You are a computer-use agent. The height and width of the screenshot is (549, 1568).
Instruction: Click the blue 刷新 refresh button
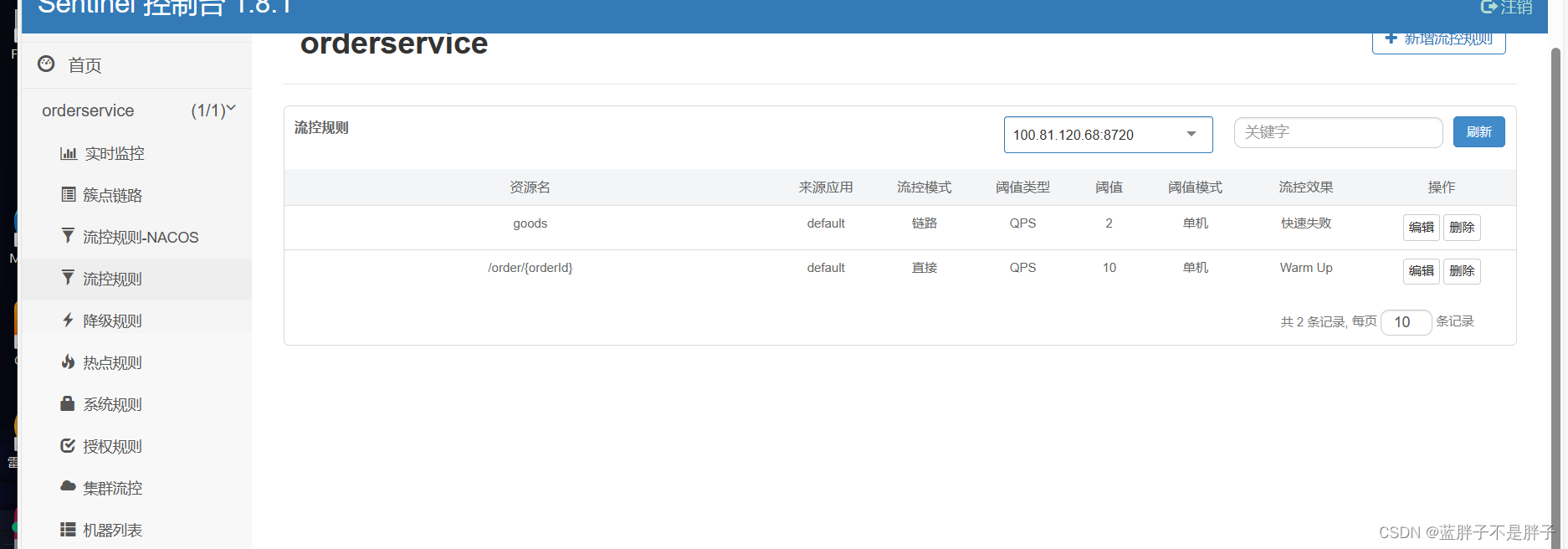1478,132
